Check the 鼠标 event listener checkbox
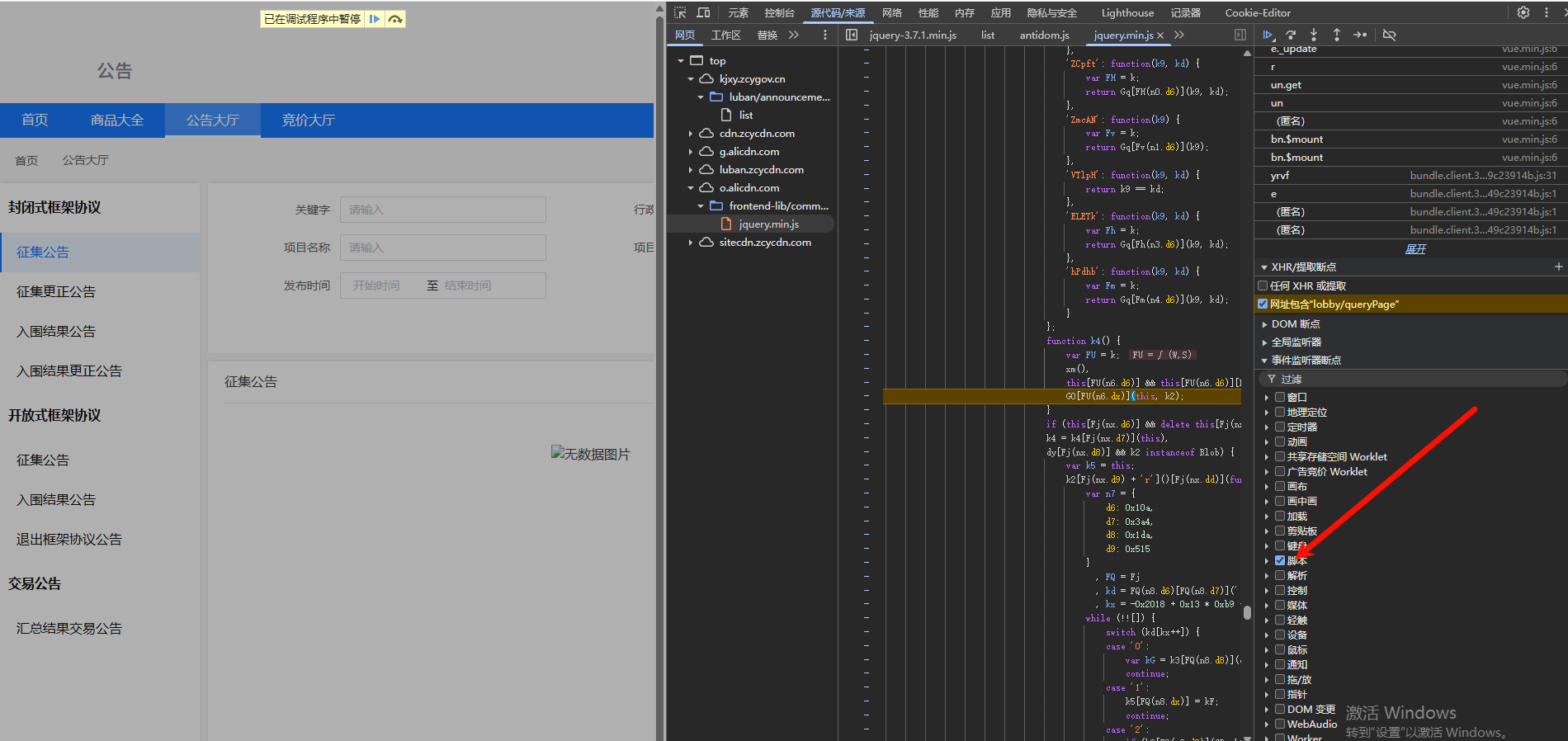Screen dimensions: 1568x741 [1280, 649]
